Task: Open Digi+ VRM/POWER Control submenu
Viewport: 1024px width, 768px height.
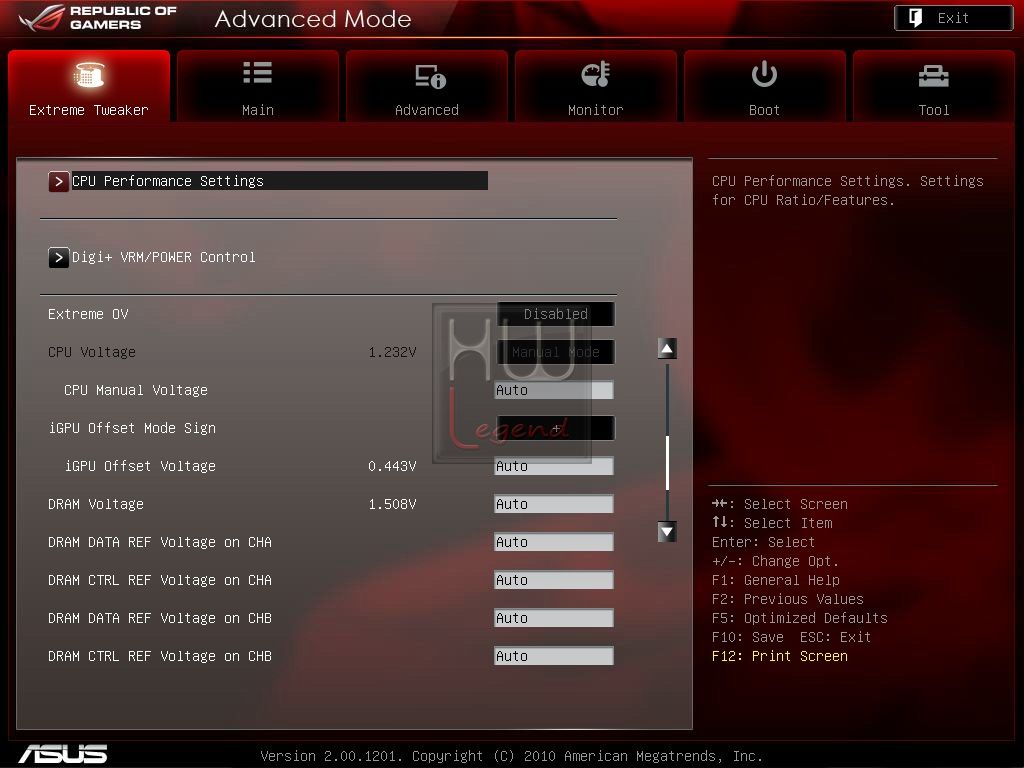Action: tap(163, 257)
